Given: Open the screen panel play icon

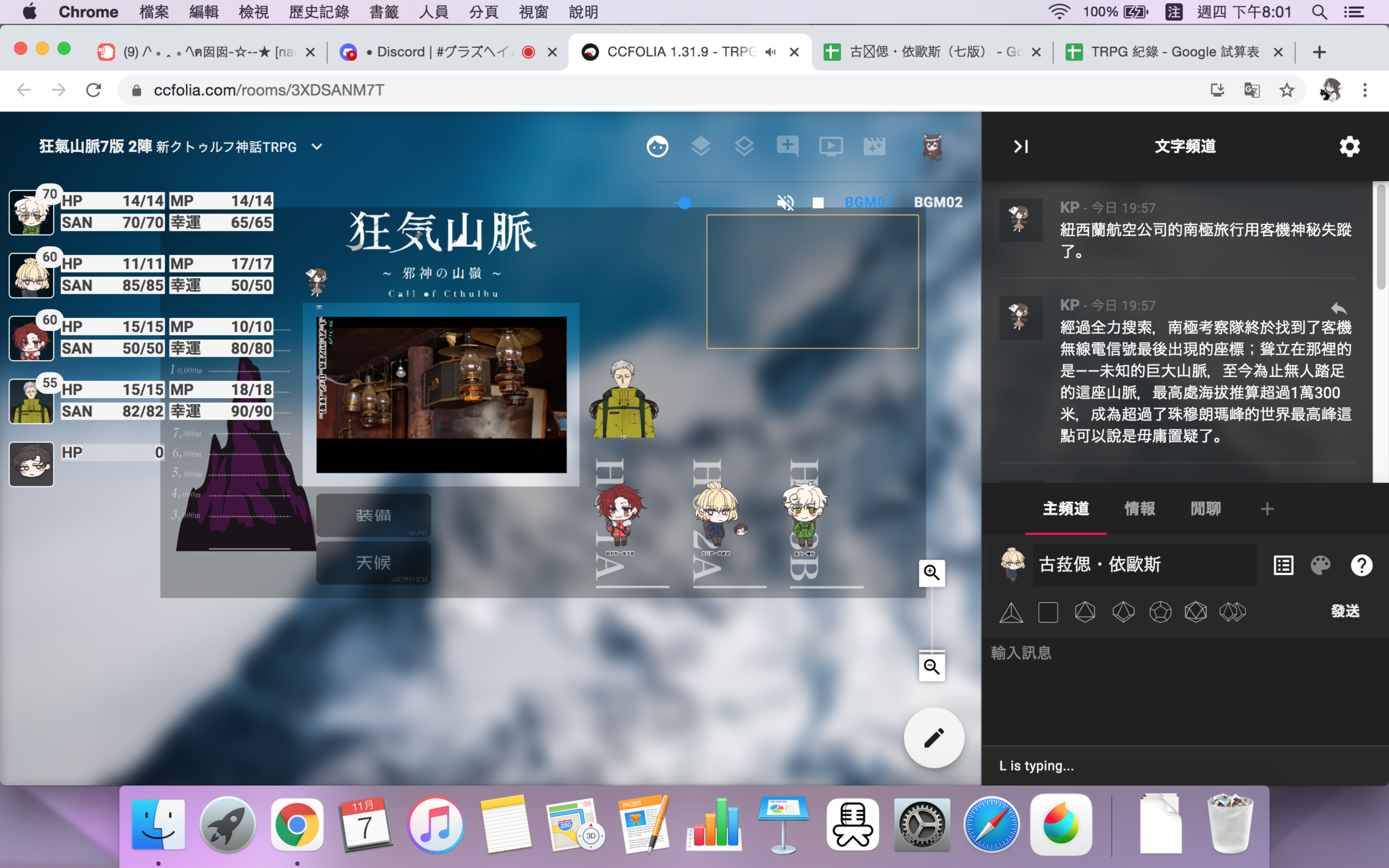Looking at the screenshot, I should click(x=831, y=146).
